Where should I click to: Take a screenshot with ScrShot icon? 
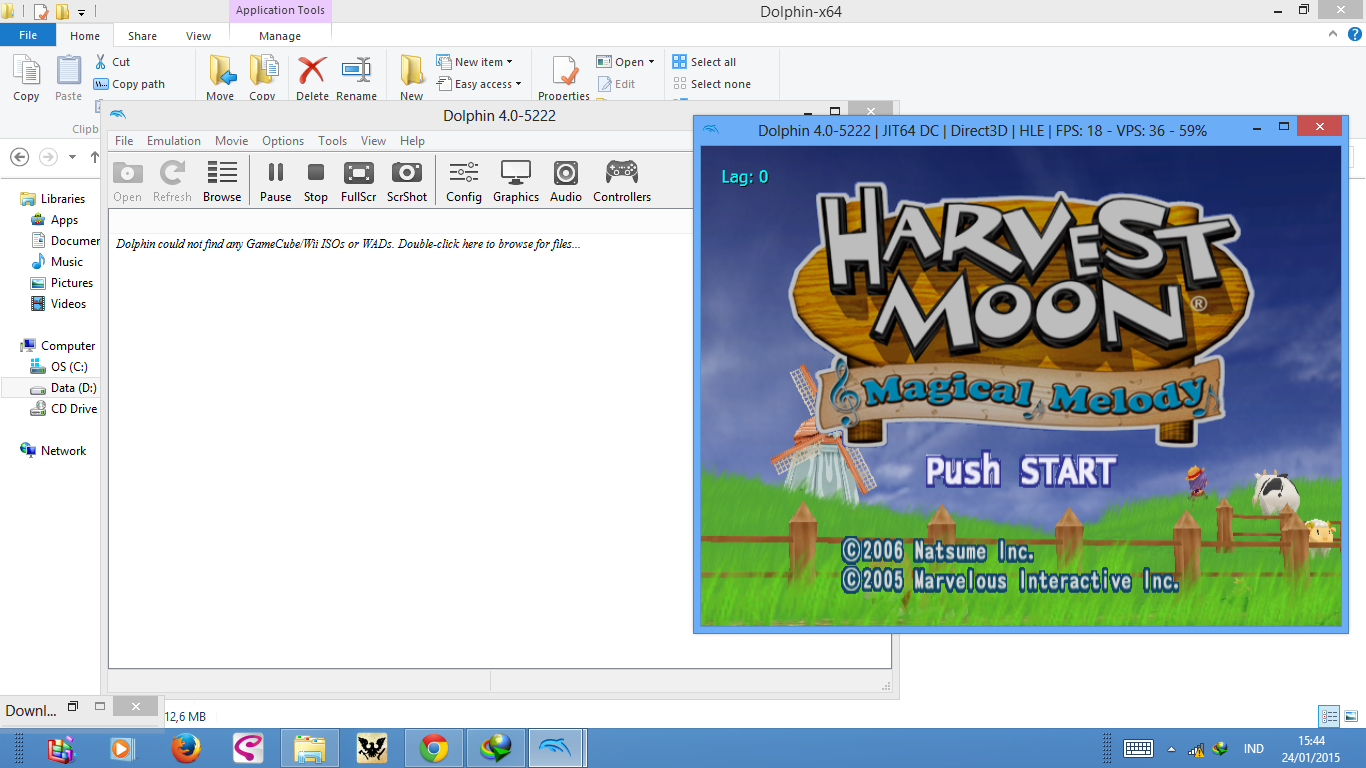(407, 181)
